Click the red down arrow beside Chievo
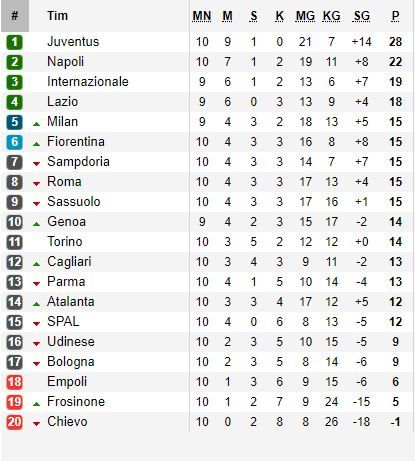This screenshot has width=415, height=461. (x=37, y=424)
